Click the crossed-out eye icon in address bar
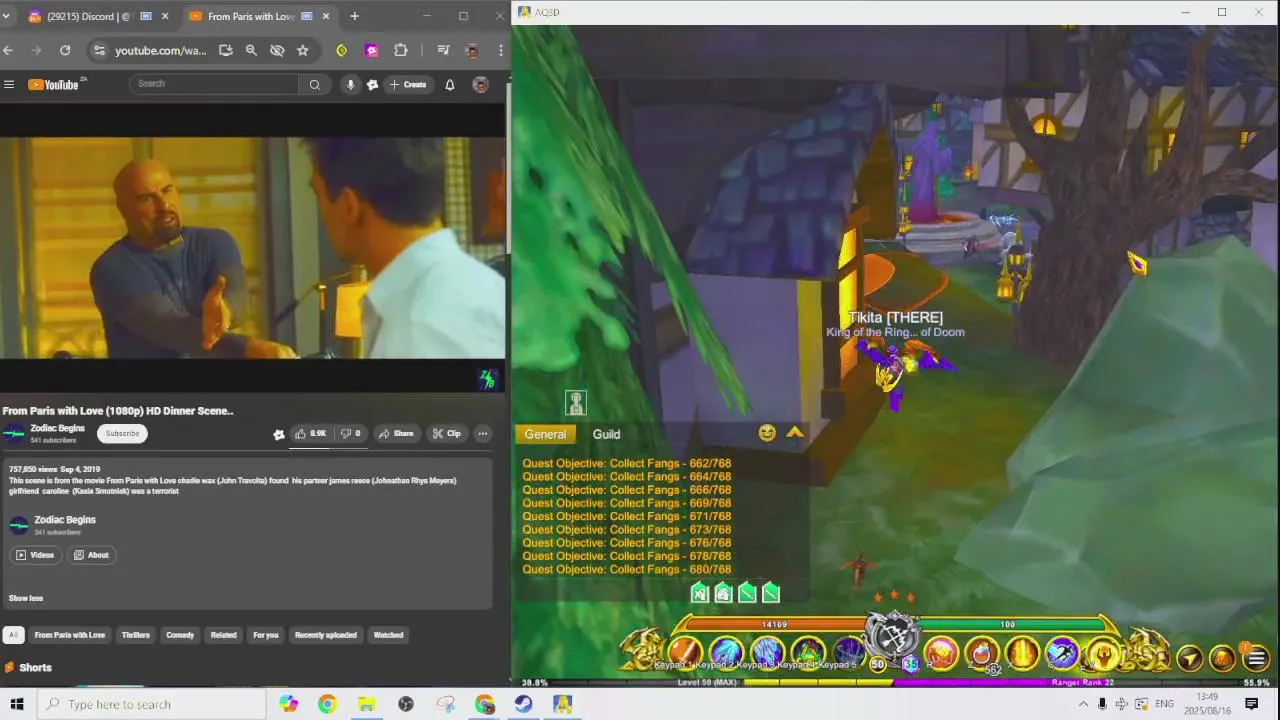Image resolution: width=1280 pixels, height=720 pixels. coord(277,50)
